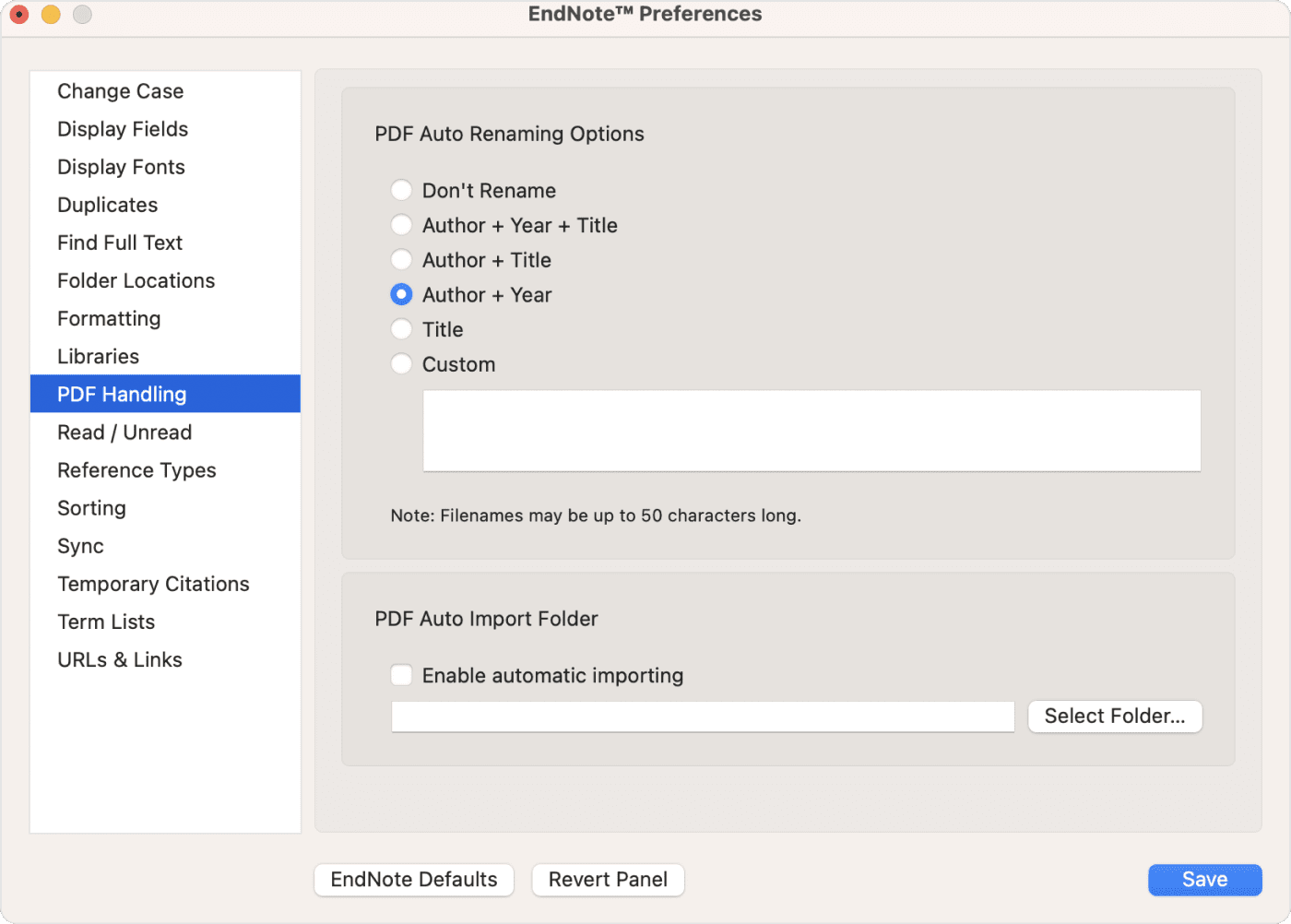
Task: Choose Author + Year + Title renaming
Action: 401,224
